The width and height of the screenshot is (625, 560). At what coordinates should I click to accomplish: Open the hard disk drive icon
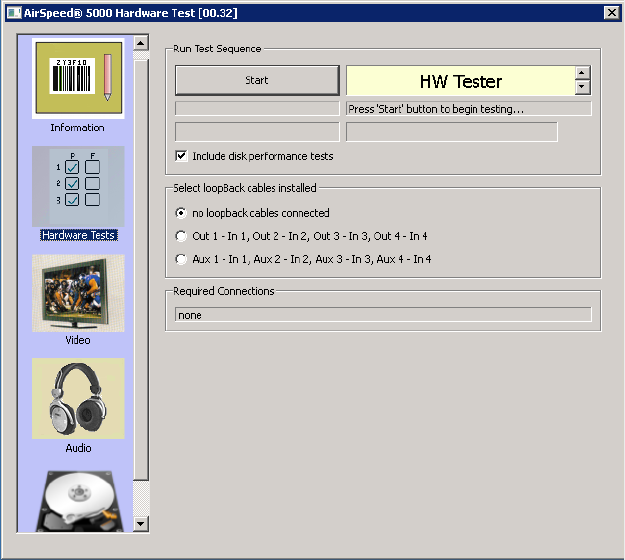click(x=78, y=501)
